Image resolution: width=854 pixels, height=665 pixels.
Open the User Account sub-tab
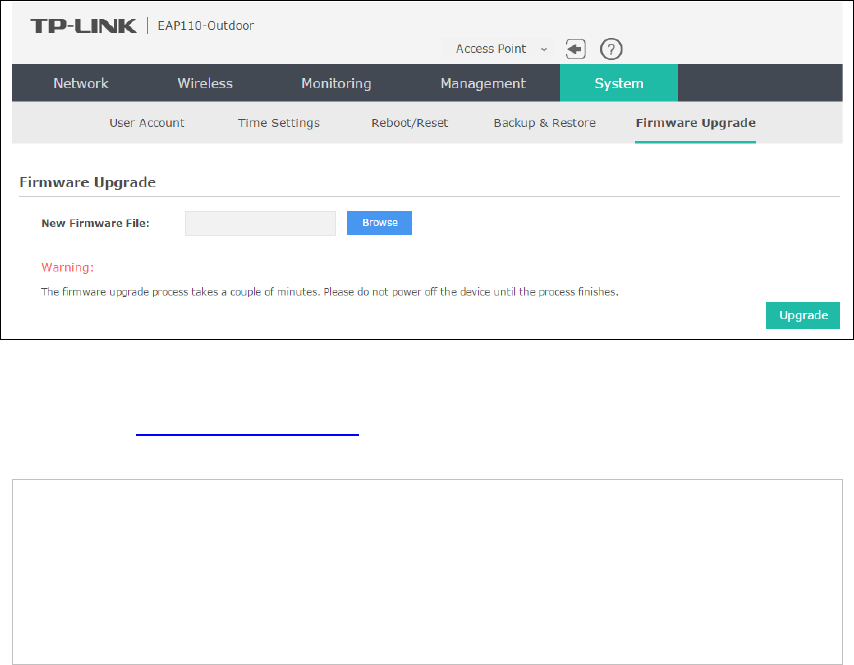click(x=147, y=123)
